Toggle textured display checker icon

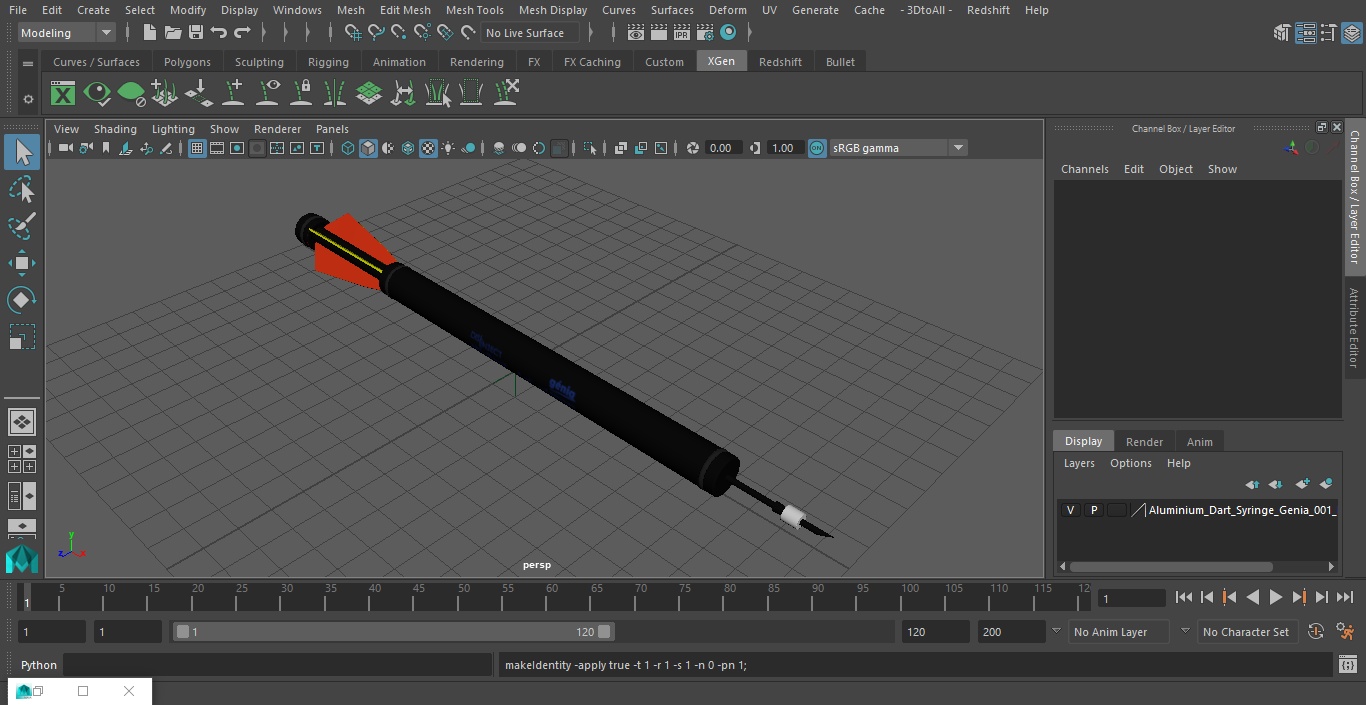[x=428, y=148]
